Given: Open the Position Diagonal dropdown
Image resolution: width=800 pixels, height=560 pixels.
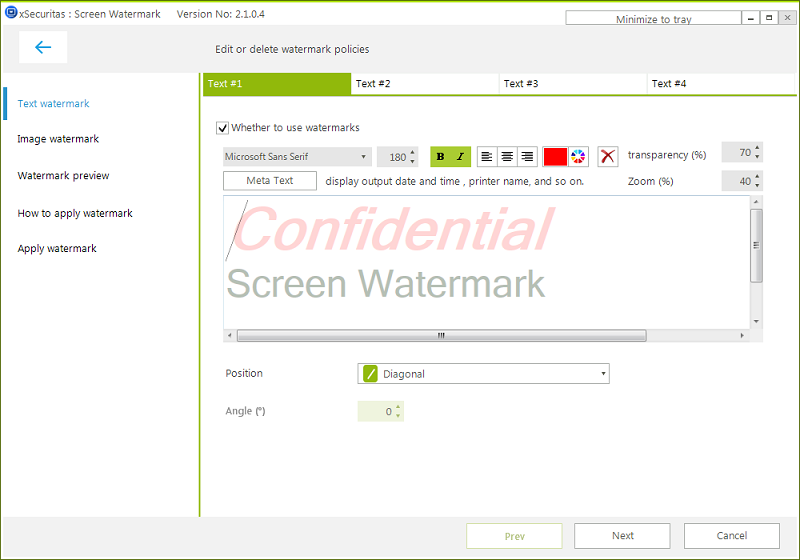Looking at the screenshot, I should (483, 374).
